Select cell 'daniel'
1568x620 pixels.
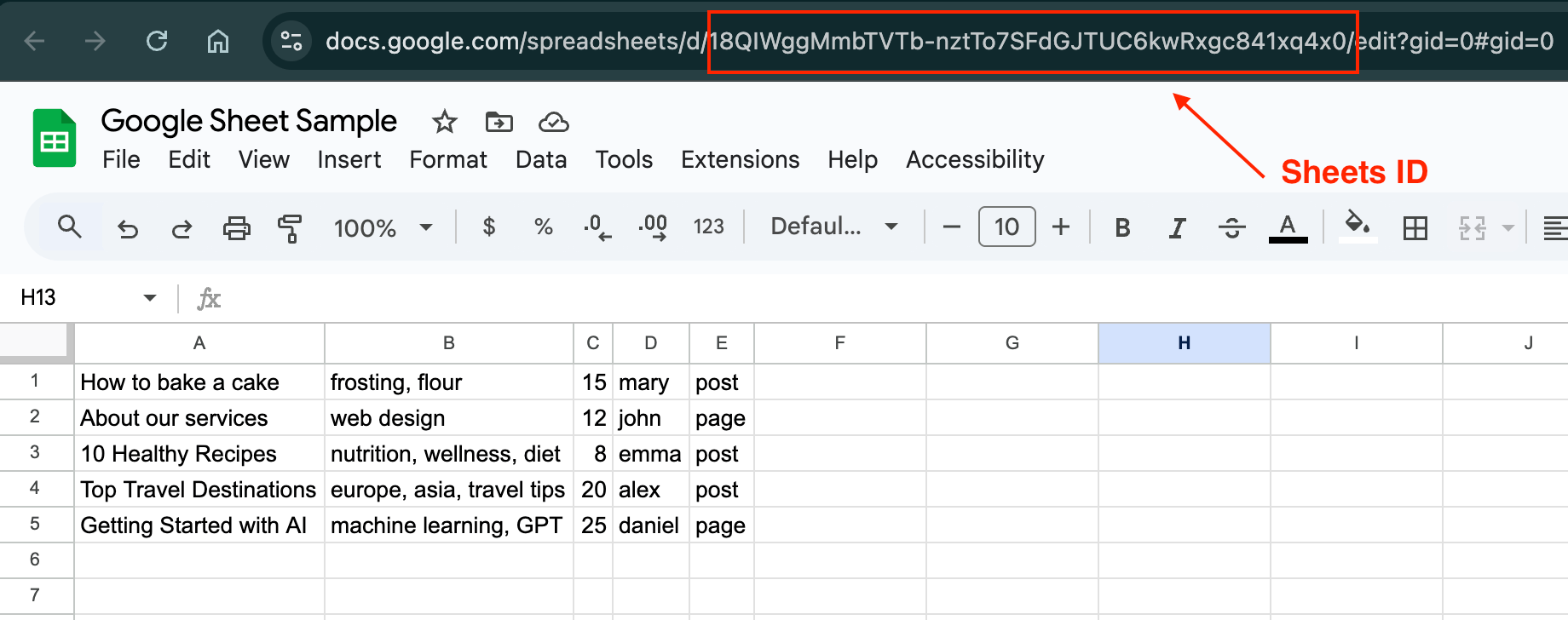[x=650, y=525]
